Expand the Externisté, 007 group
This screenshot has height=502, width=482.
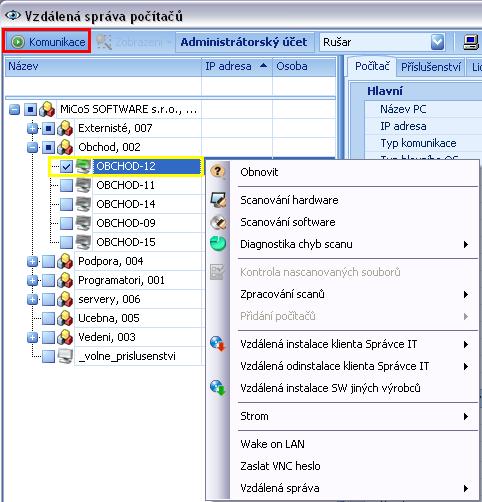coord(32,128)
